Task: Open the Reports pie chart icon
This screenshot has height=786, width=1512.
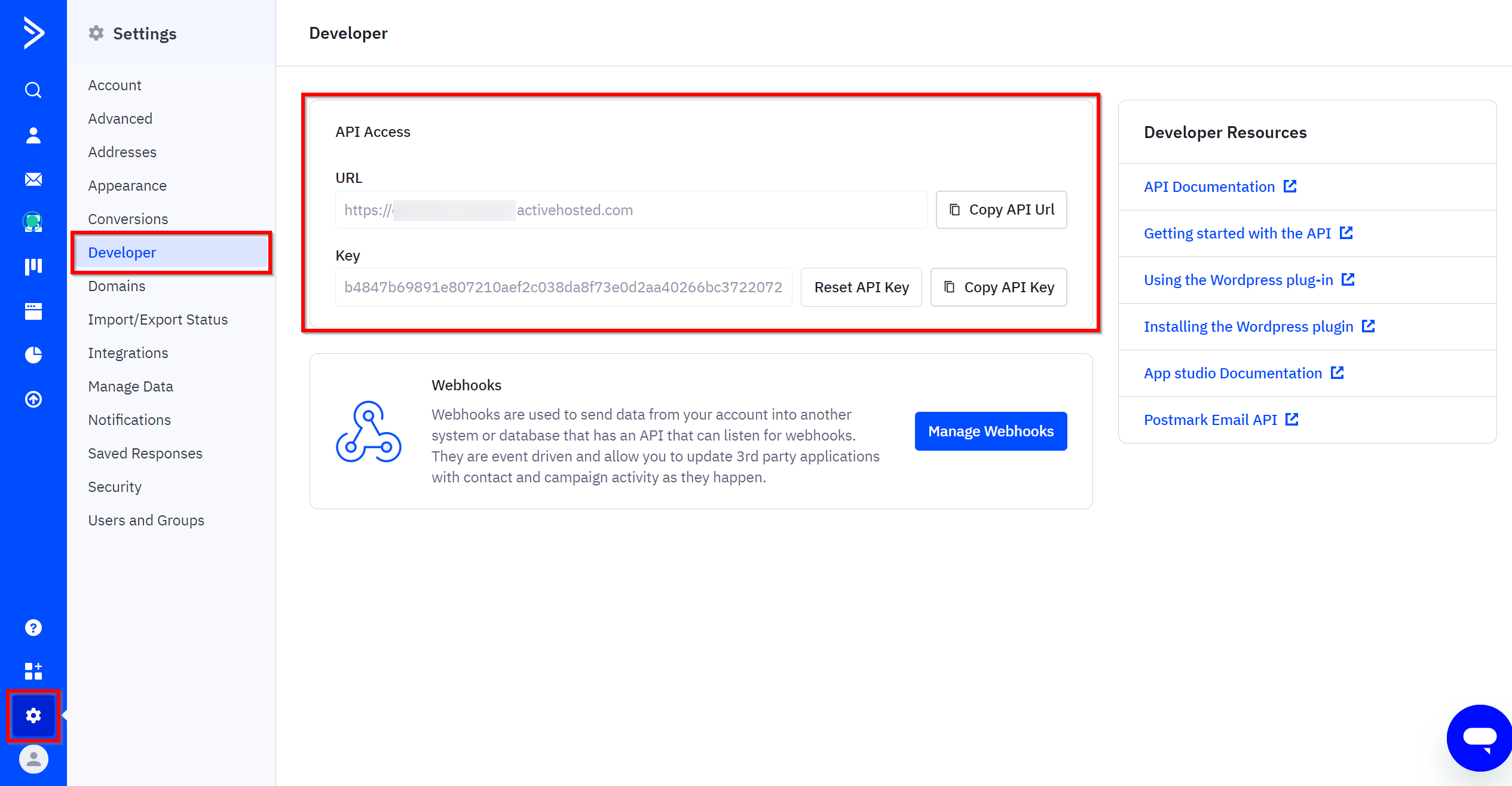Action: (33, 355)
